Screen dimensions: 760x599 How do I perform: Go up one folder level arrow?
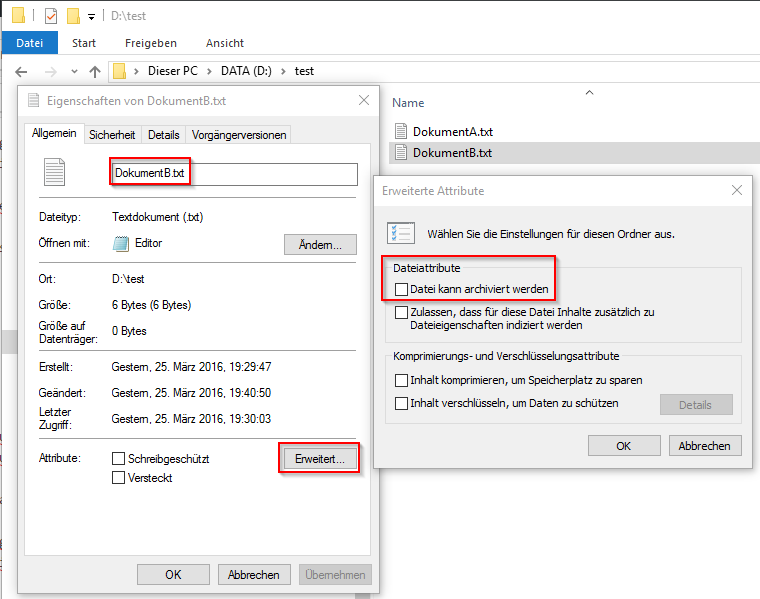click(95, 72)
